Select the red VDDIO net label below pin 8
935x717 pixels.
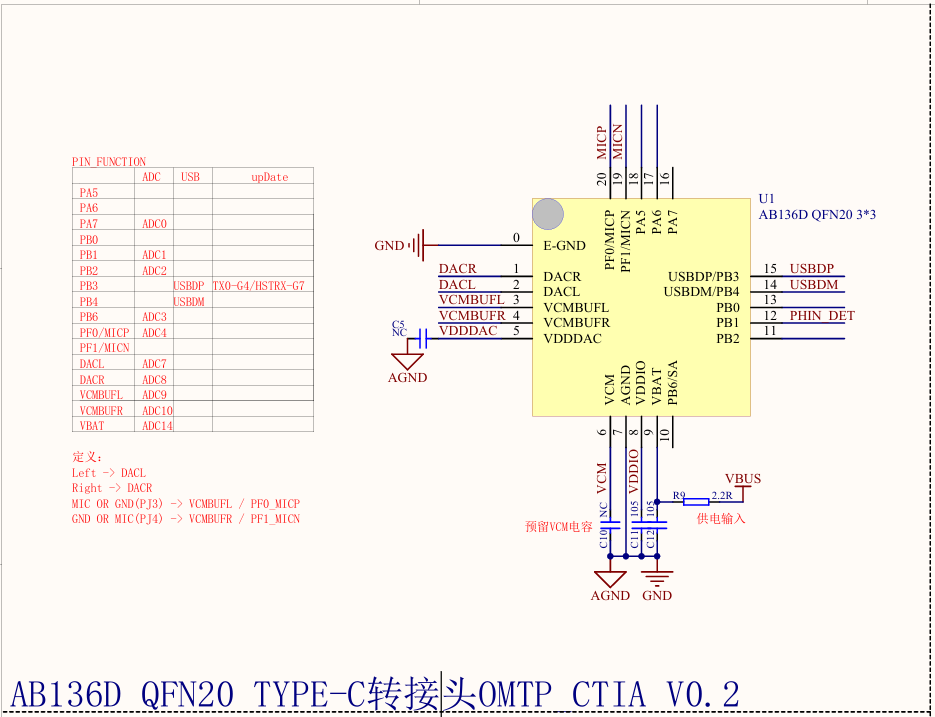pyautogui.click(x=633, y=471)
